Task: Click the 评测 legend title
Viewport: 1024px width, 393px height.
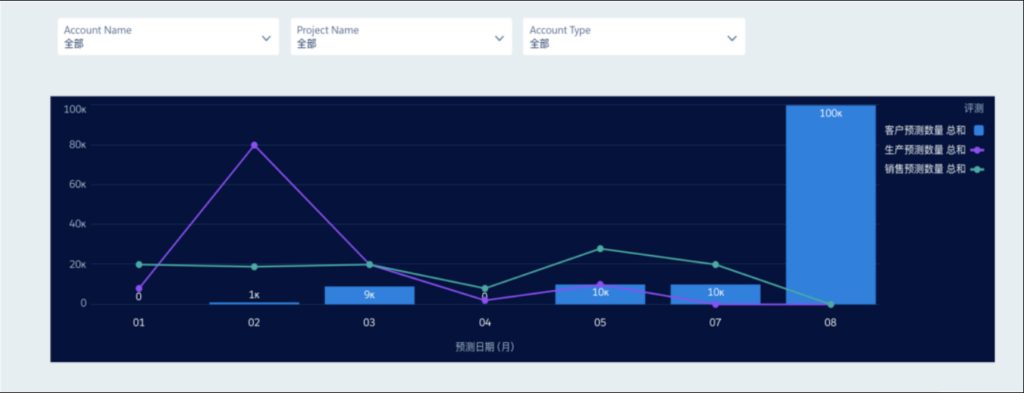Action: (974, 108)
